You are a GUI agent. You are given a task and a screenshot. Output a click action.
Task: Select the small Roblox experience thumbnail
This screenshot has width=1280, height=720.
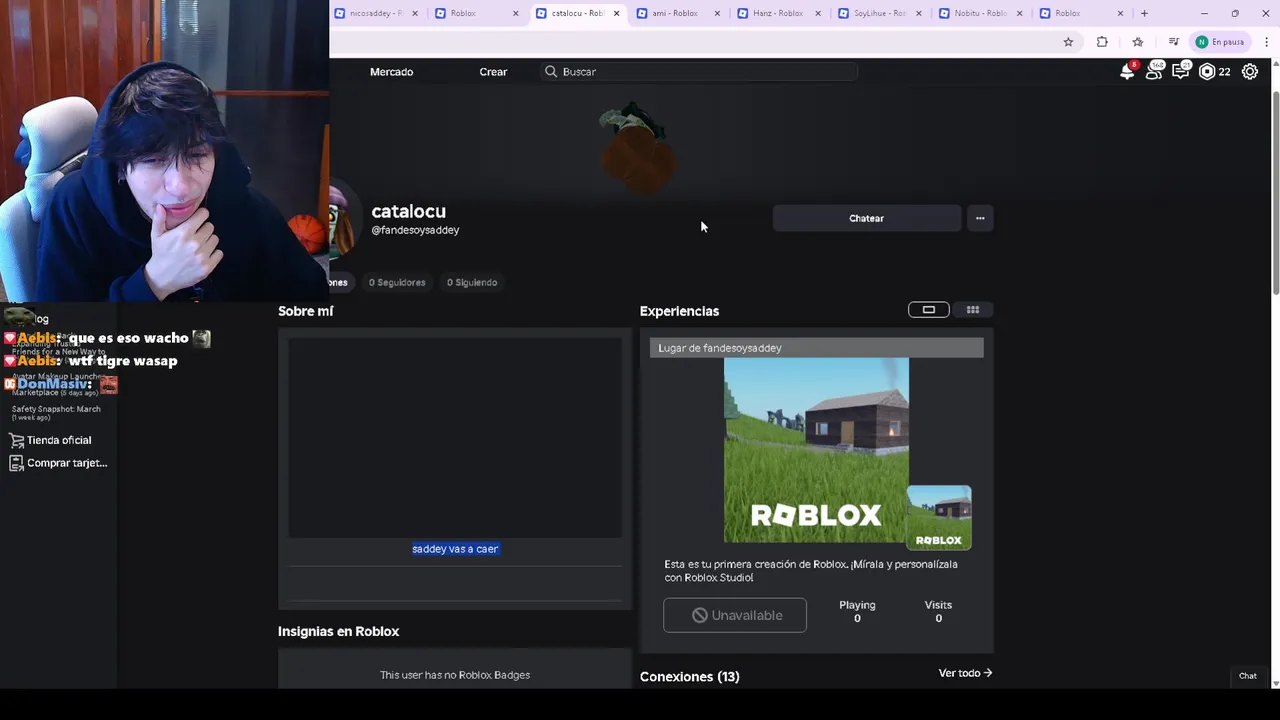(x=939, y=517)
